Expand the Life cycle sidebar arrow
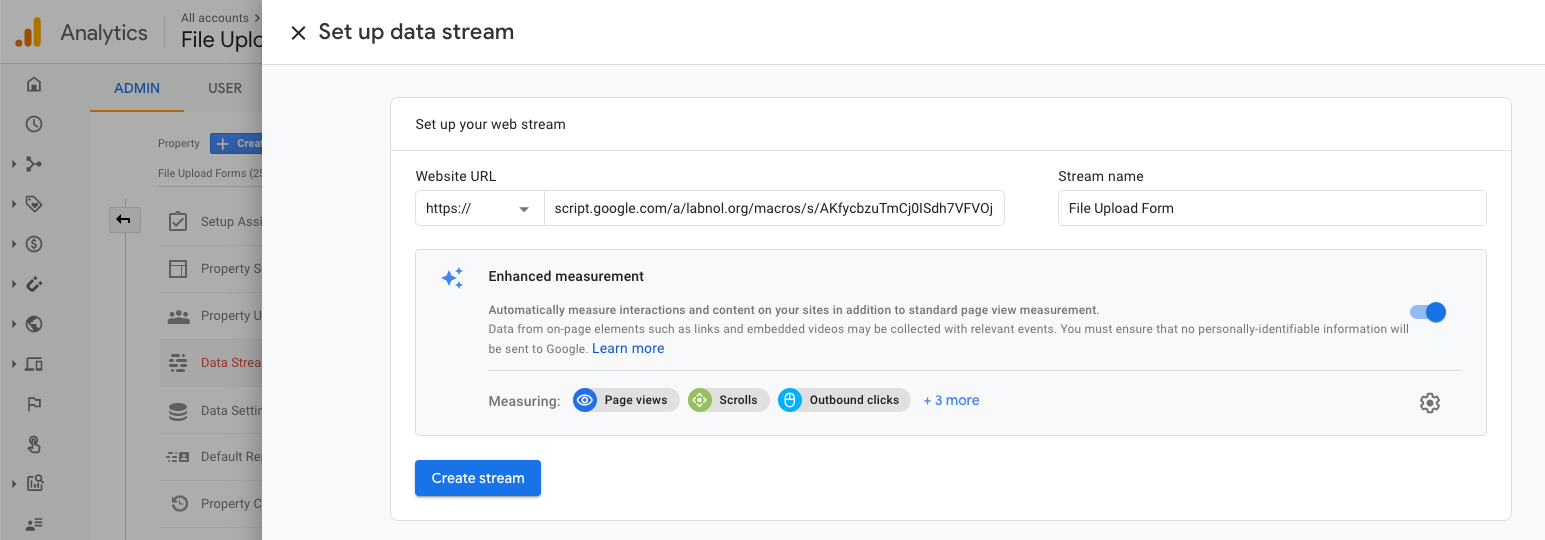 click(x=14, y=164)
